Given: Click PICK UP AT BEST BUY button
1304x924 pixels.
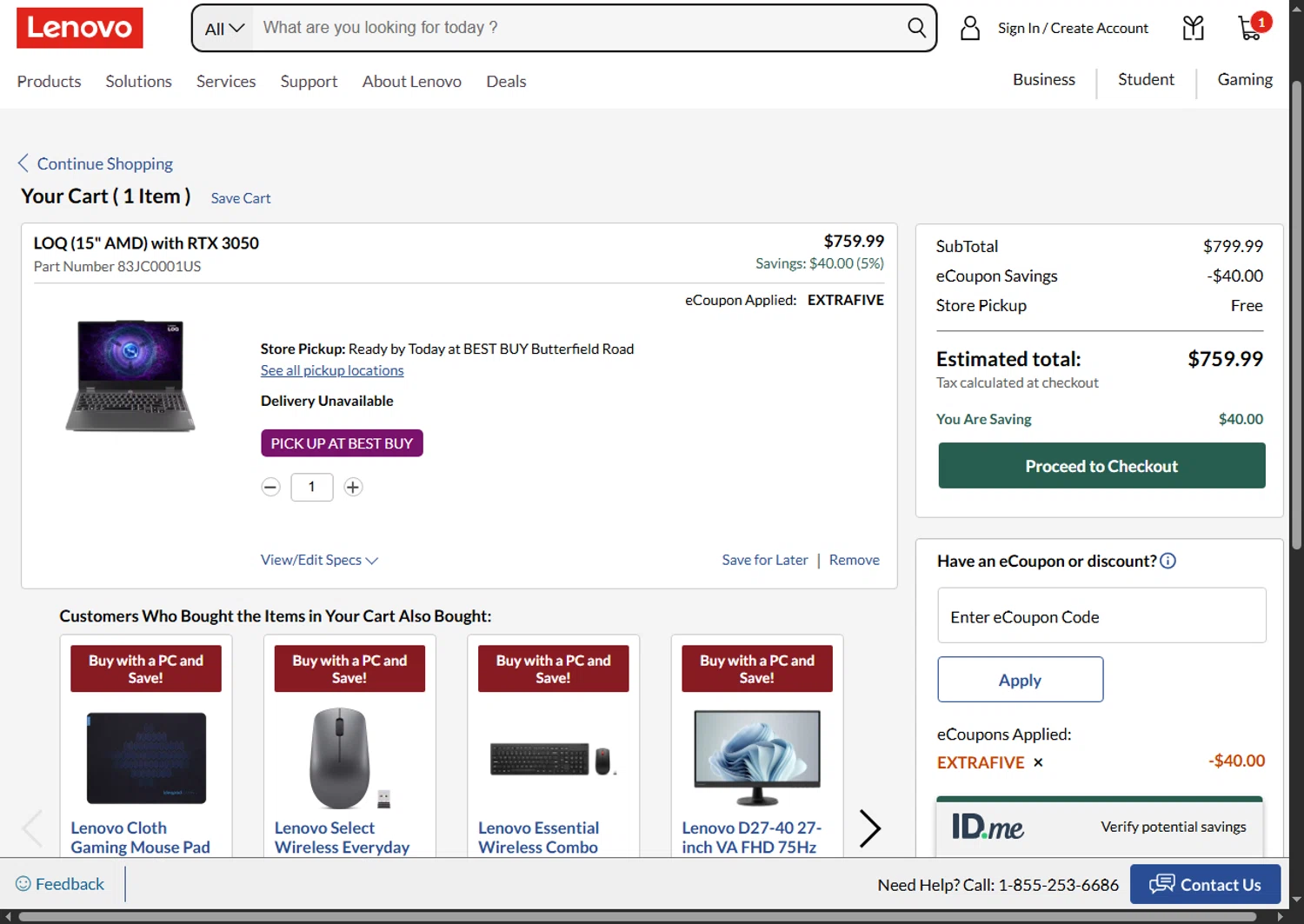Looking at the screenshot, I should (x=342, y=443).
